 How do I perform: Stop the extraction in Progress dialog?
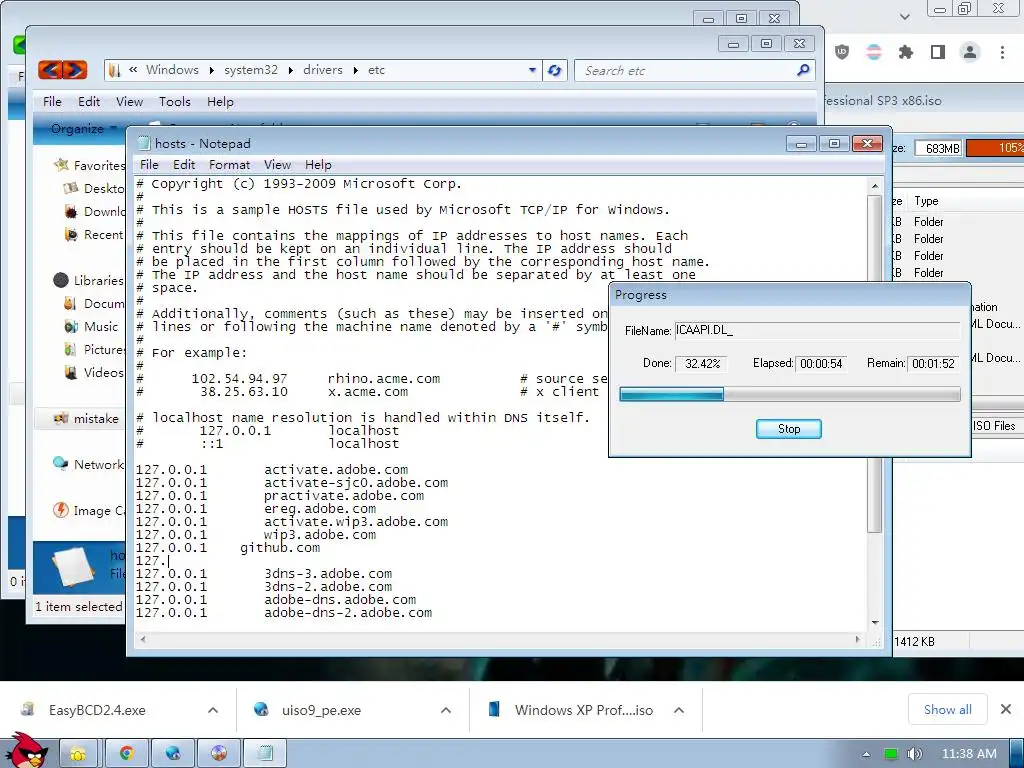(x=788, y=428)
